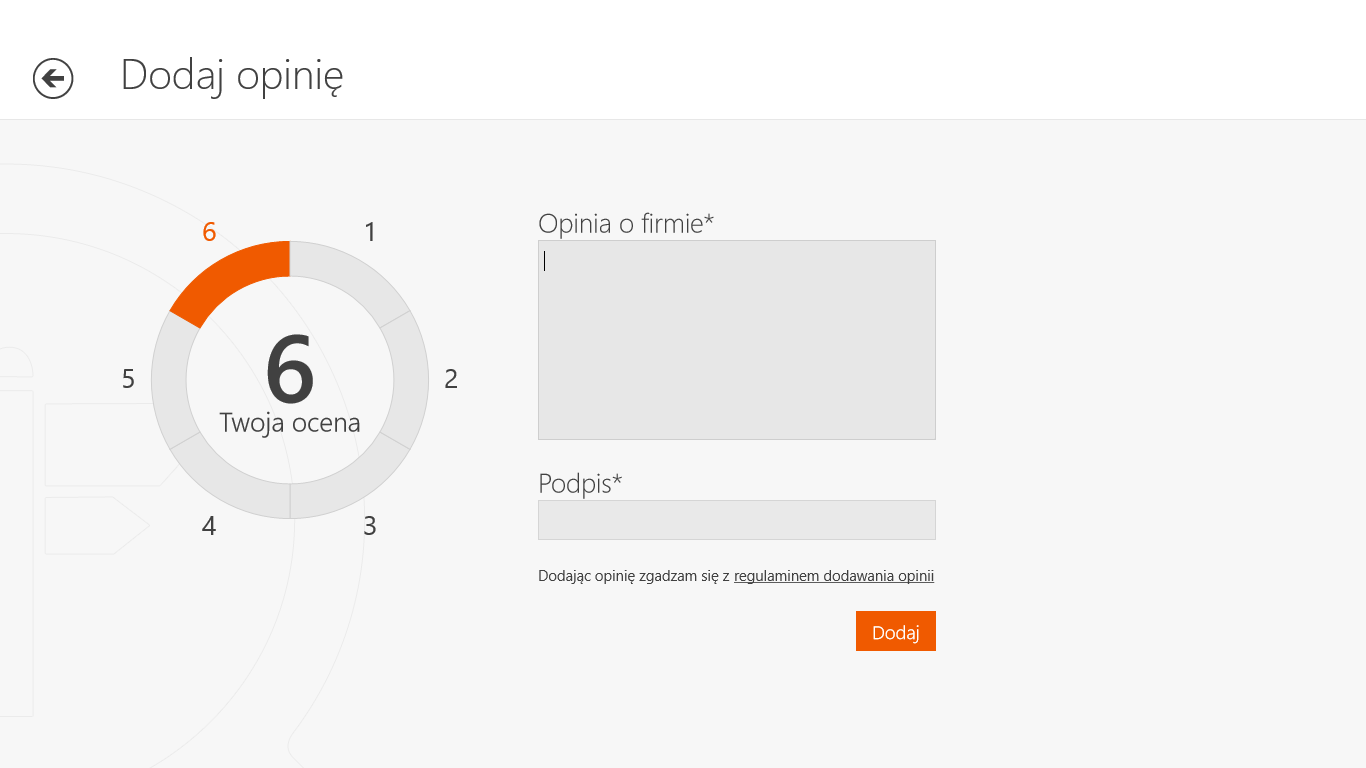Click the number 1 label beside the ring
1366x768 pixels.
point(370,232)
